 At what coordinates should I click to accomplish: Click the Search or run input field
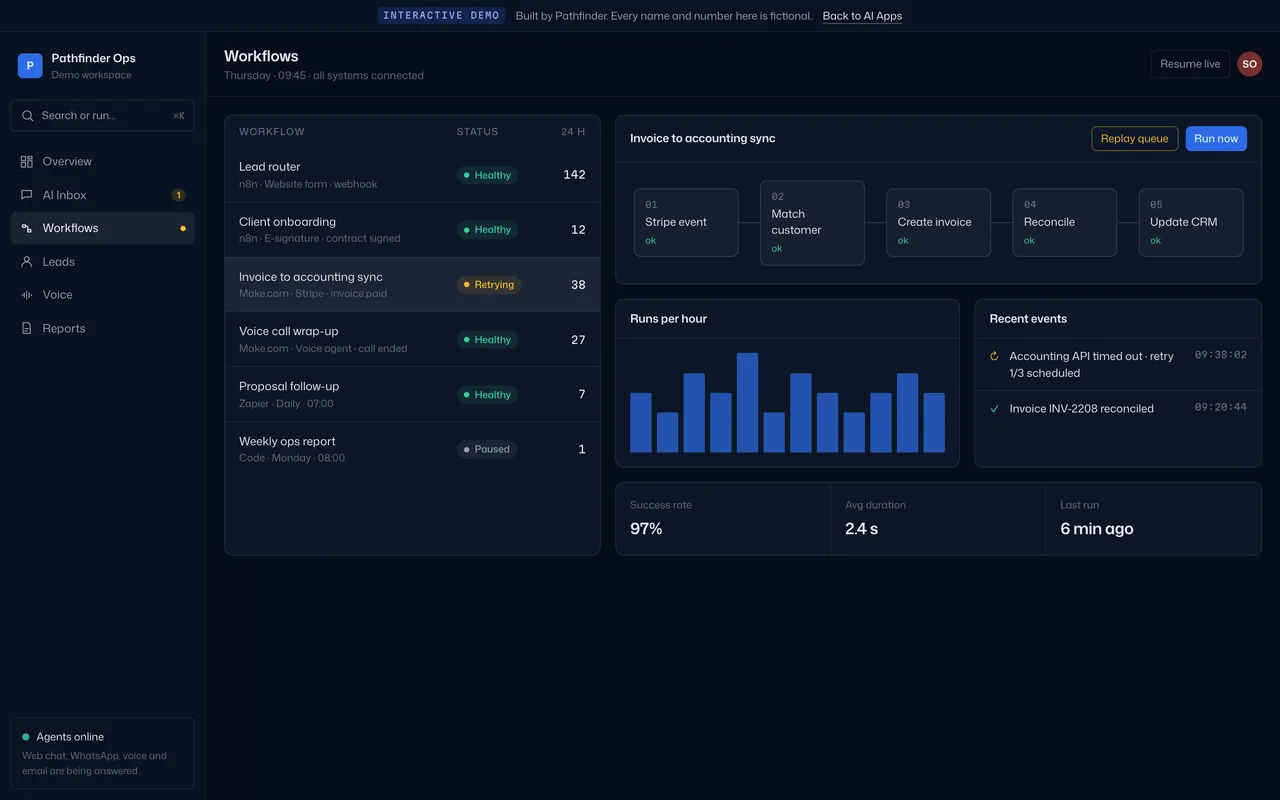[x=103, y=116]
